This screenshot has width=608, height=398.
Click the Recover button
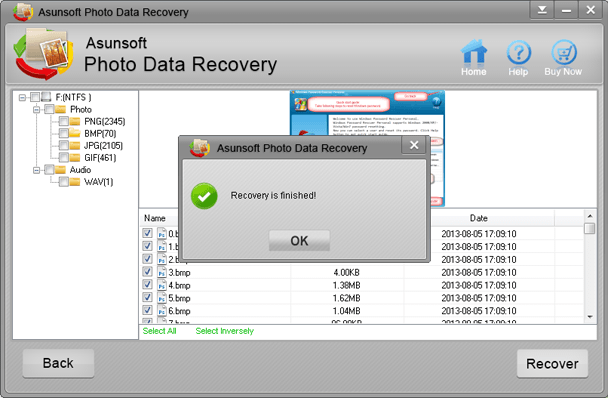click(x=552, y=363)
